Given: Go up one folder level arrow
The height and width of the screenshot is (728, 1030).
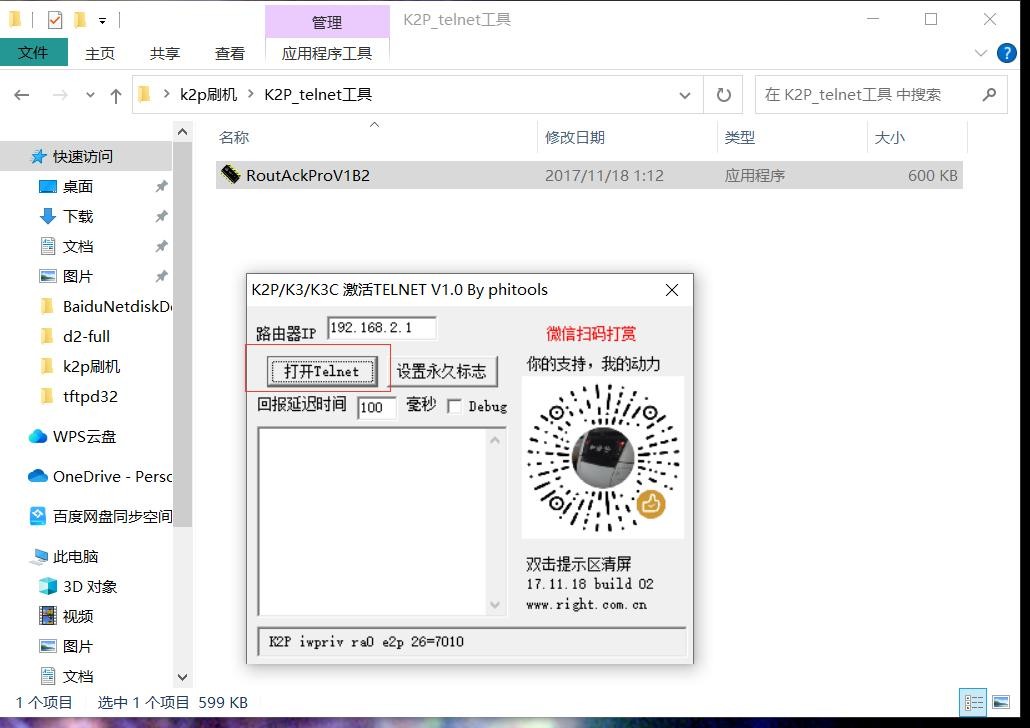Looking at the screenshot, I should coord(116,95).
